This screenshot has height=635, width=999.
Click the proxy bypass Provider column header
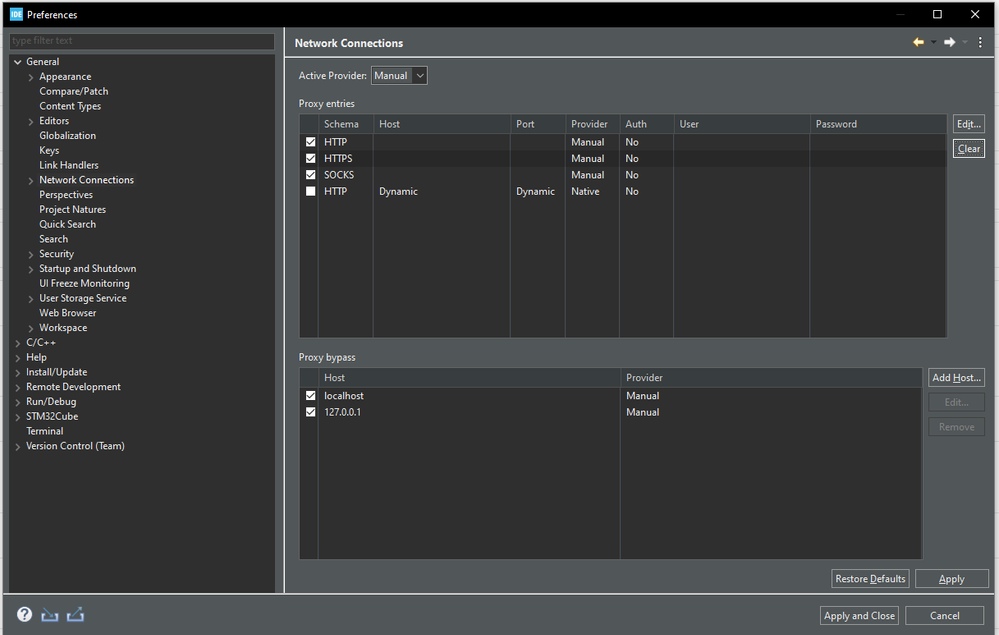[x=771, y=378]
